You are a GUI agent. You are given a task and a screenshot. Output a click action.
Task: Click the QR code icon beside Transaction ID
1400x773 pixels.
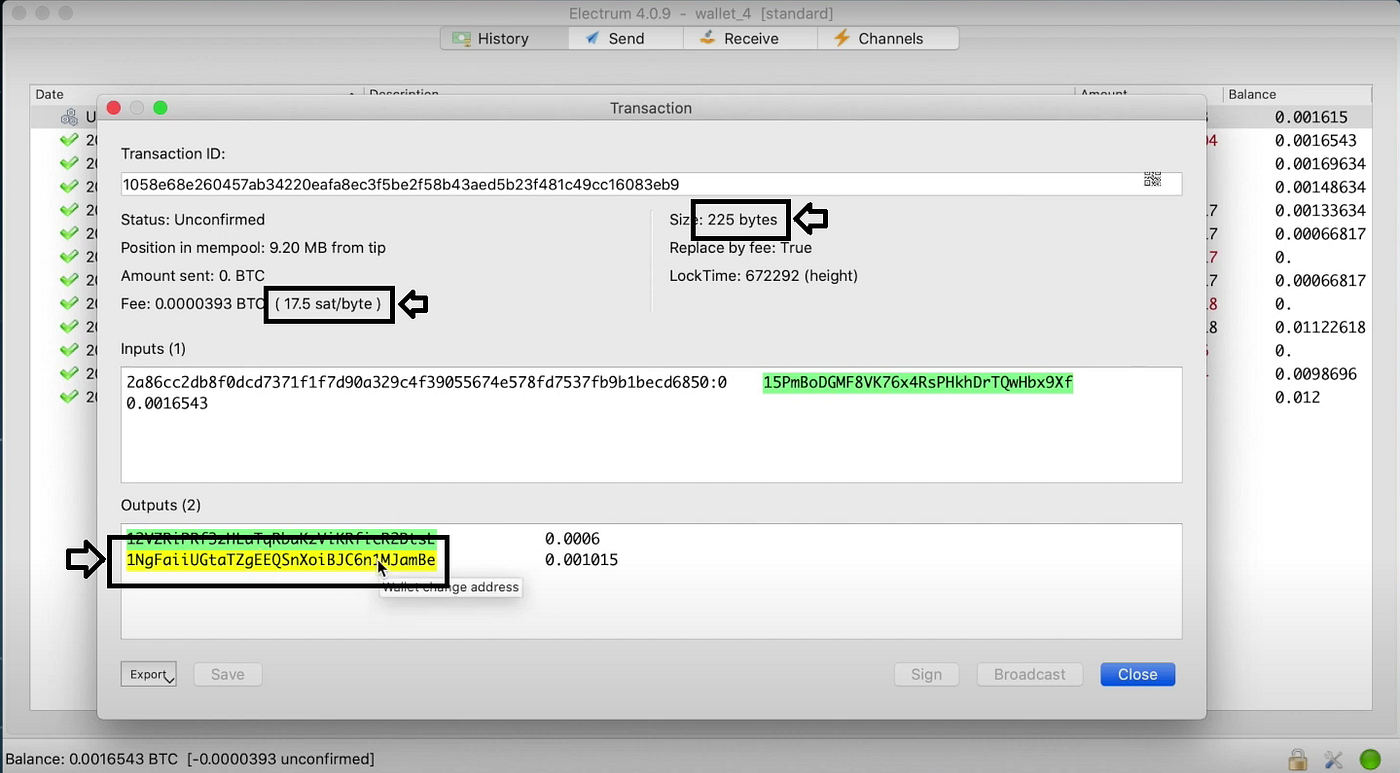click(1152, 179)
